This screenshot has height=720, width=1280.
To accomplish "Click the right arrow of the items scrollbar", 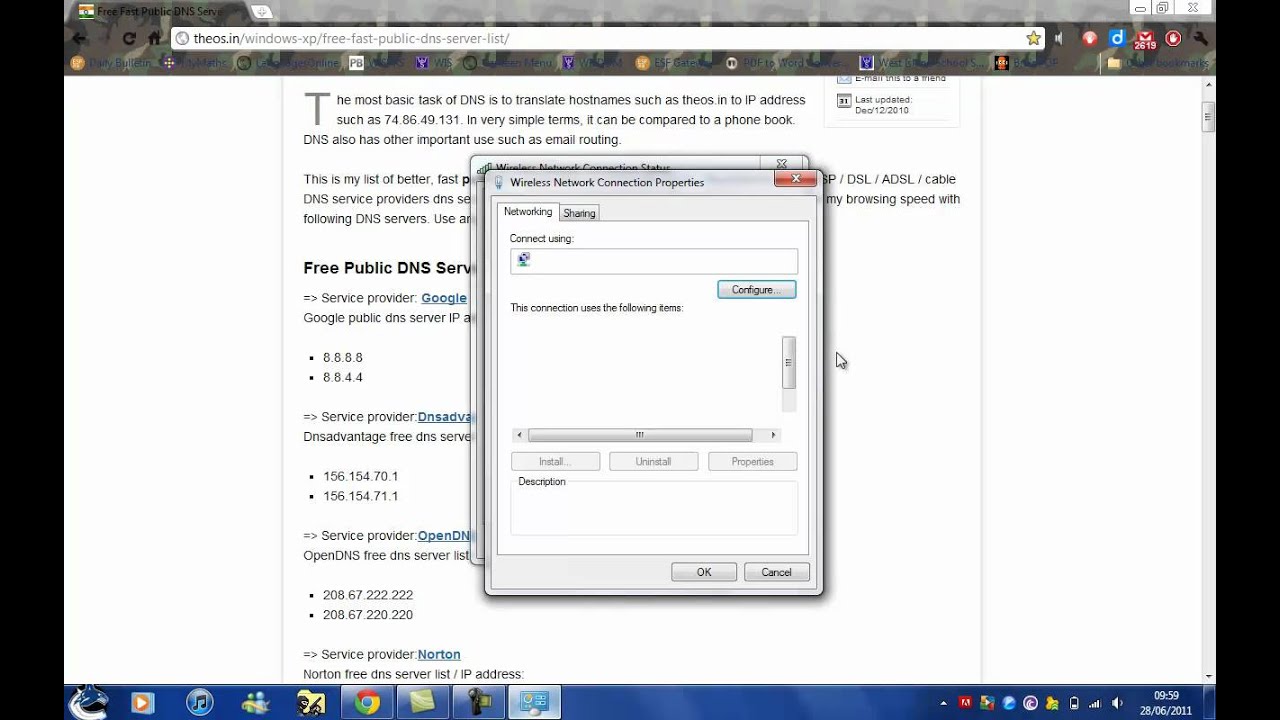I will (x=773, y=435).
